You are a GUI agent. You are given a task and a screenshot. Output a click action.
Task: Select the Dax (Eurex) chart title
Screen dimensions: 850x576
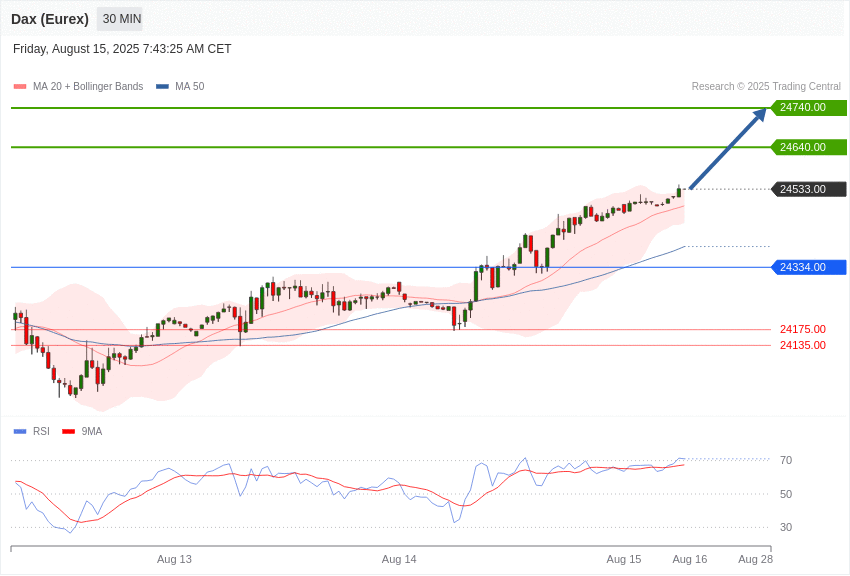point(50,19)
